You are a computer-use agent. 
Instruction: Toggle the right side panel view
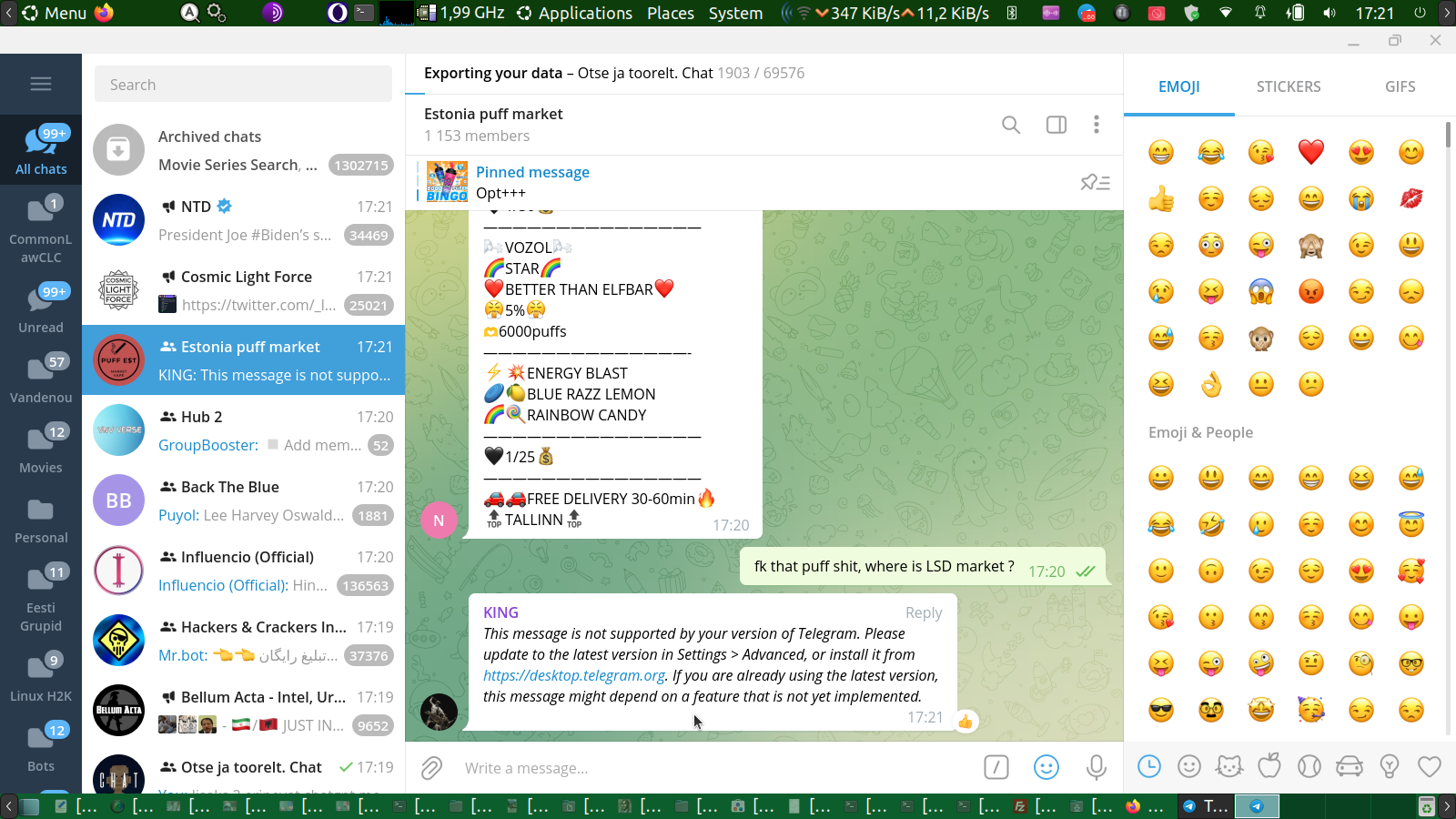(1057, 125)
